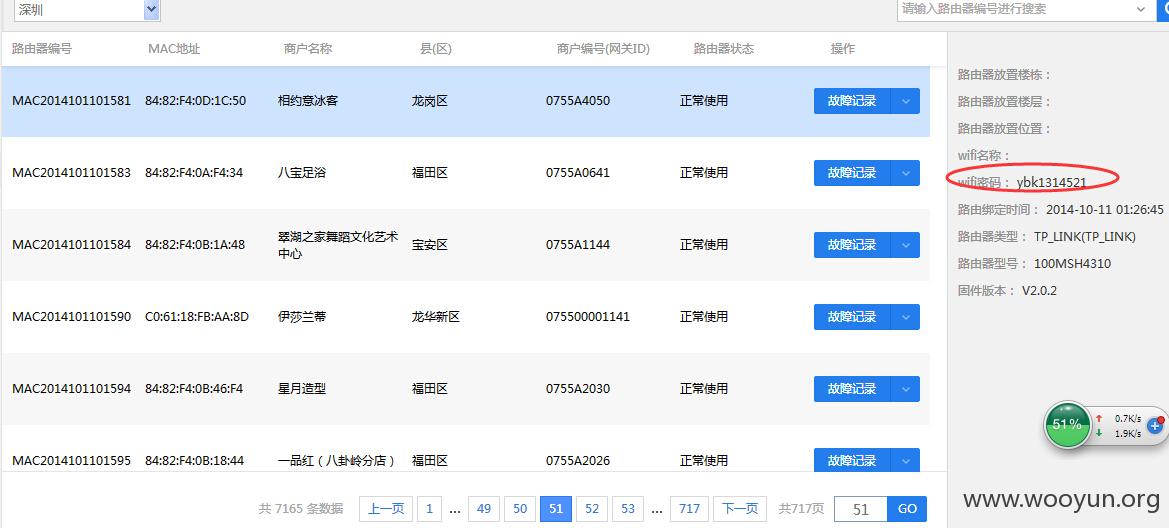This screenshot has width=1169, height=528.
Task: Click gateway ID 075500001141
Action: coord(587,317)
